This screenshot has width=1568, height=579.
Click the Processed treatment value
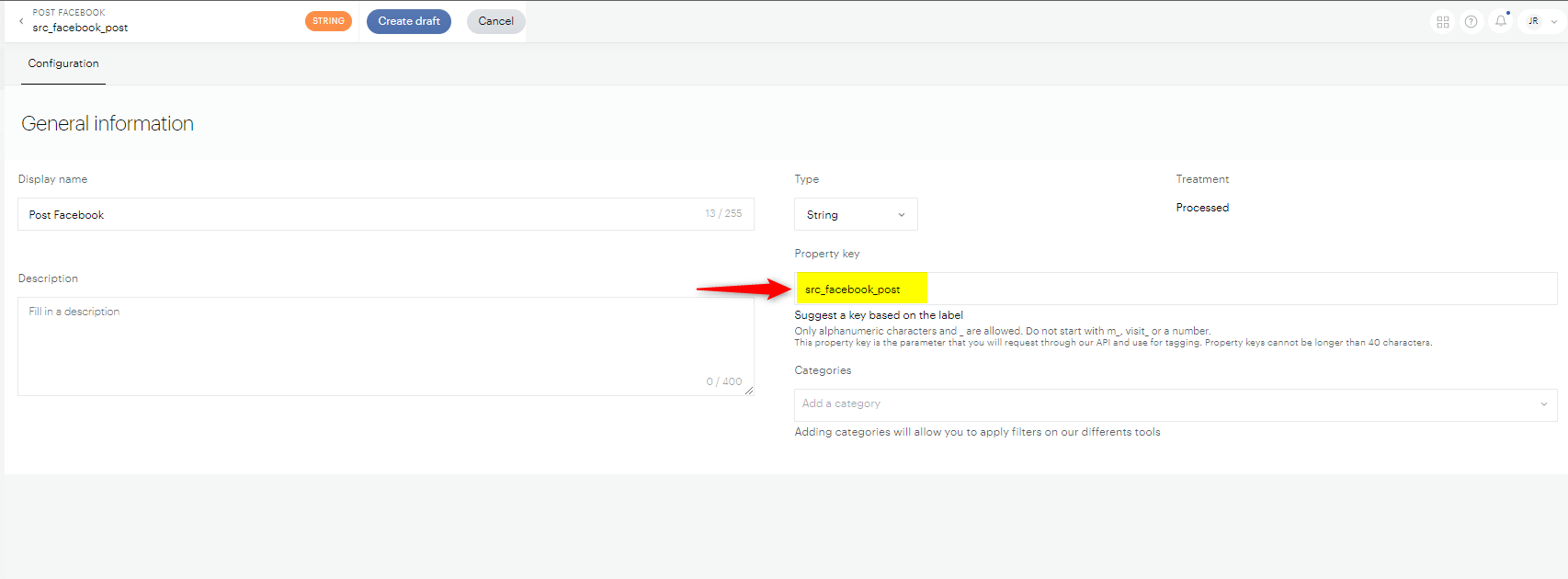1202,208
